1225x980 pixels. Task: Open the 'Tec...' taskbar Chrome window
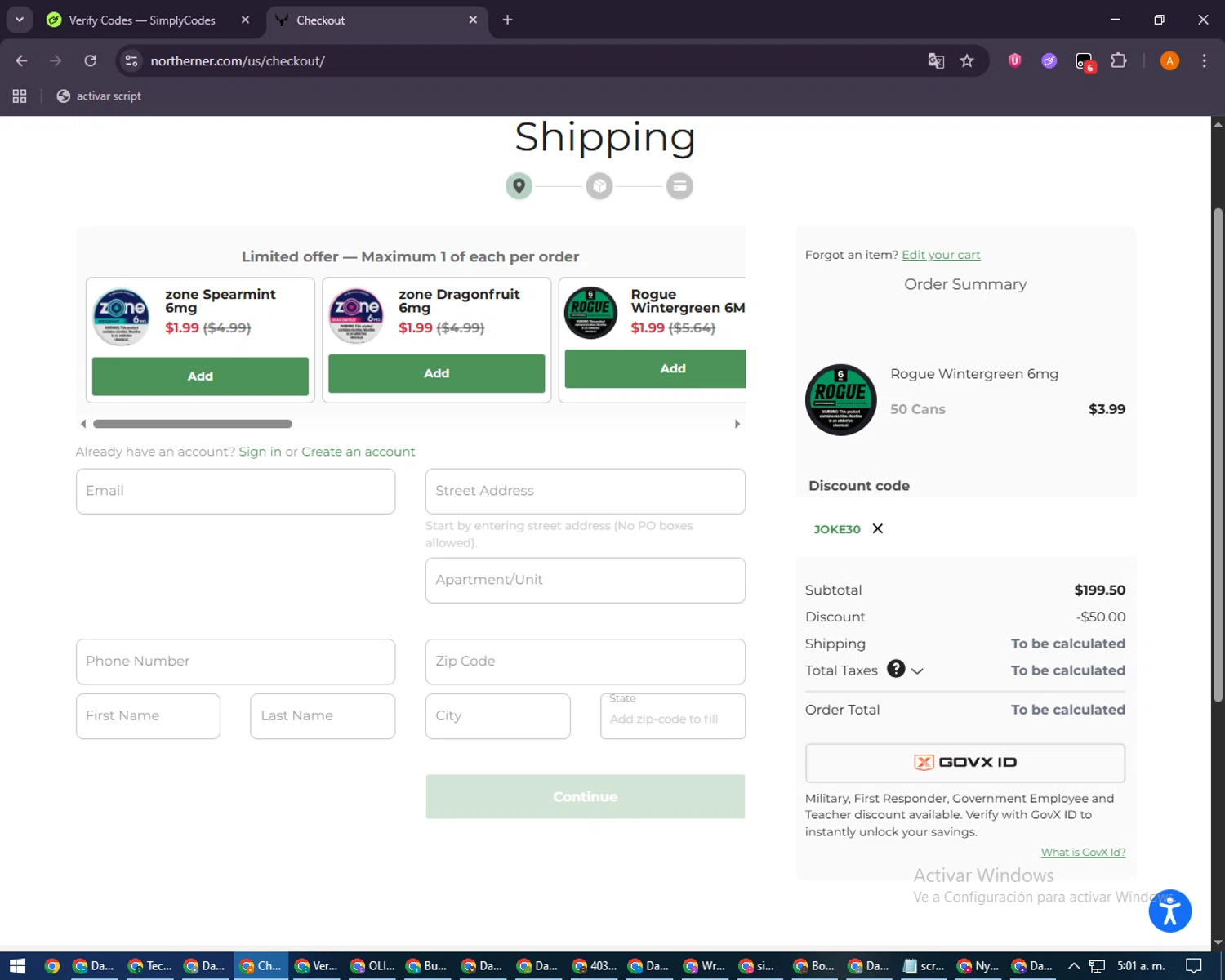click(x=150, y=966)
